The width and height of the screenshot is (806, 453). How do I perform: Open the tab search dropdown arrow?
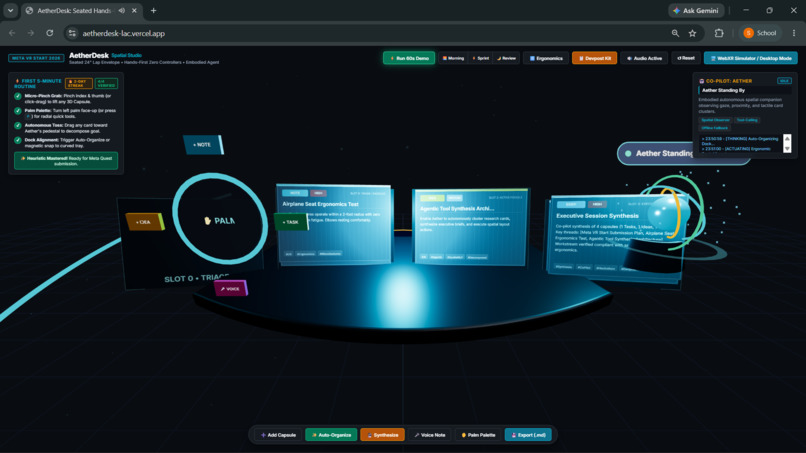[x=10, y=10]
